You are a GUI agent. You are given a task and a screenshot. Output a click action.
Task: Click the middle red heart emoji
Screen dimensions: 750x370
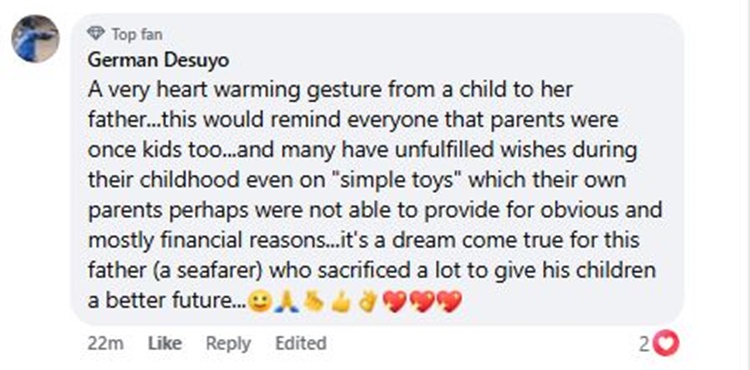423,302
